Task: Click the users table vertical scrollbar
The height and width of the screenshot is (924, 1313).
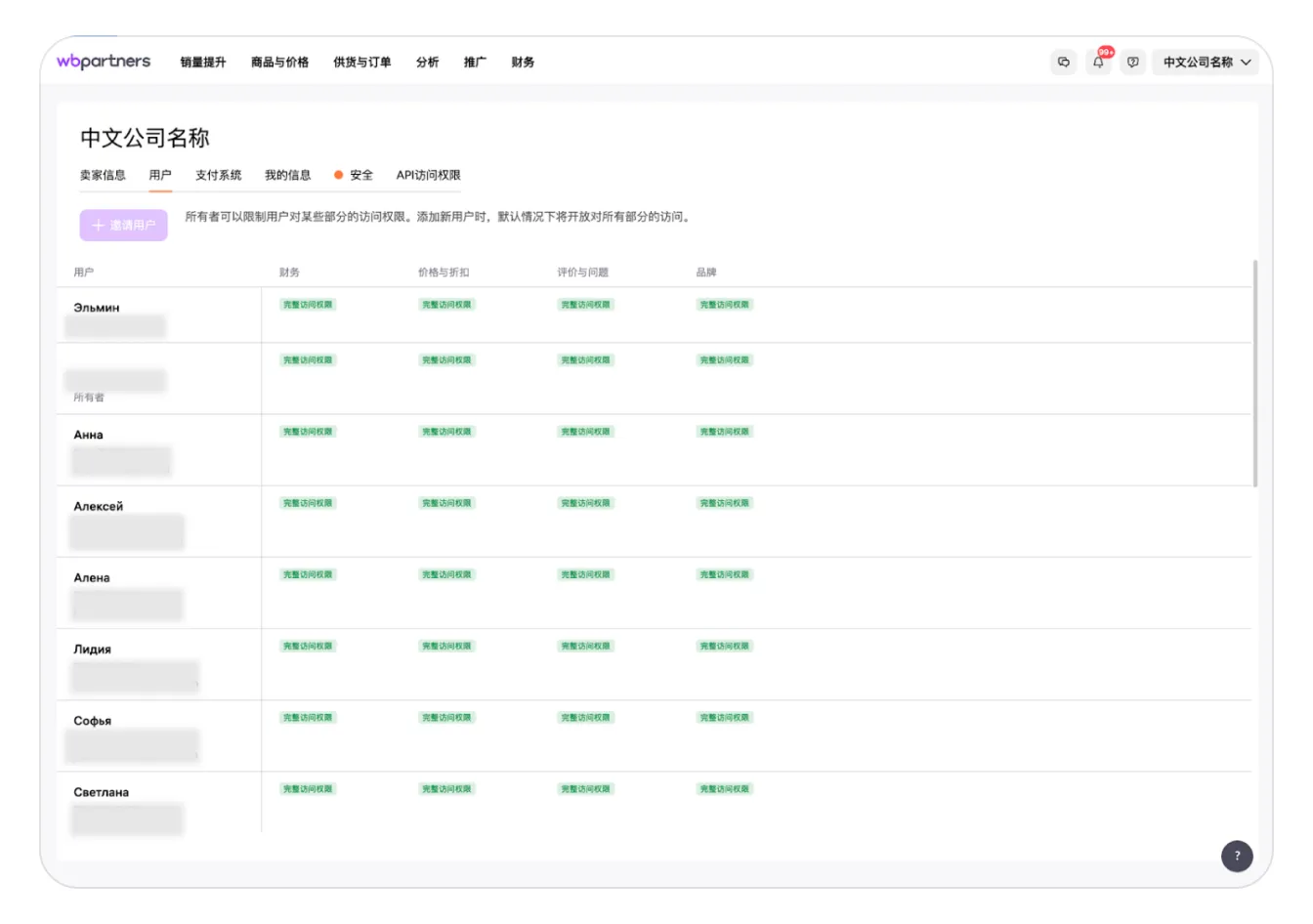Action: (x=1255, y=372)
